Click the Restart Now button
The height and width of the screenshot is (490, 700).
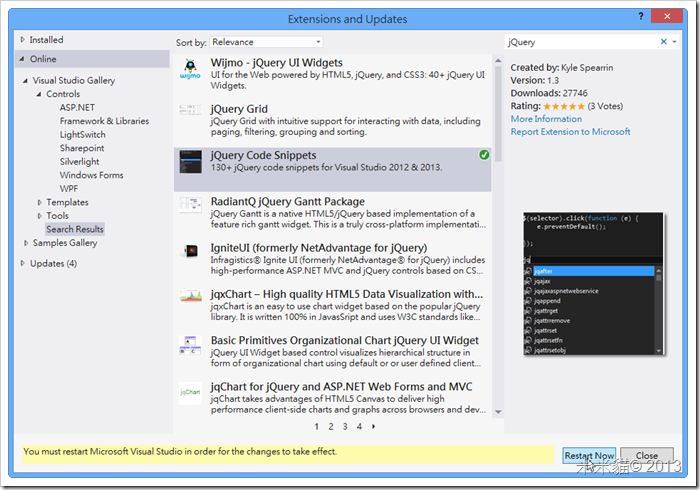pos(589,456)
